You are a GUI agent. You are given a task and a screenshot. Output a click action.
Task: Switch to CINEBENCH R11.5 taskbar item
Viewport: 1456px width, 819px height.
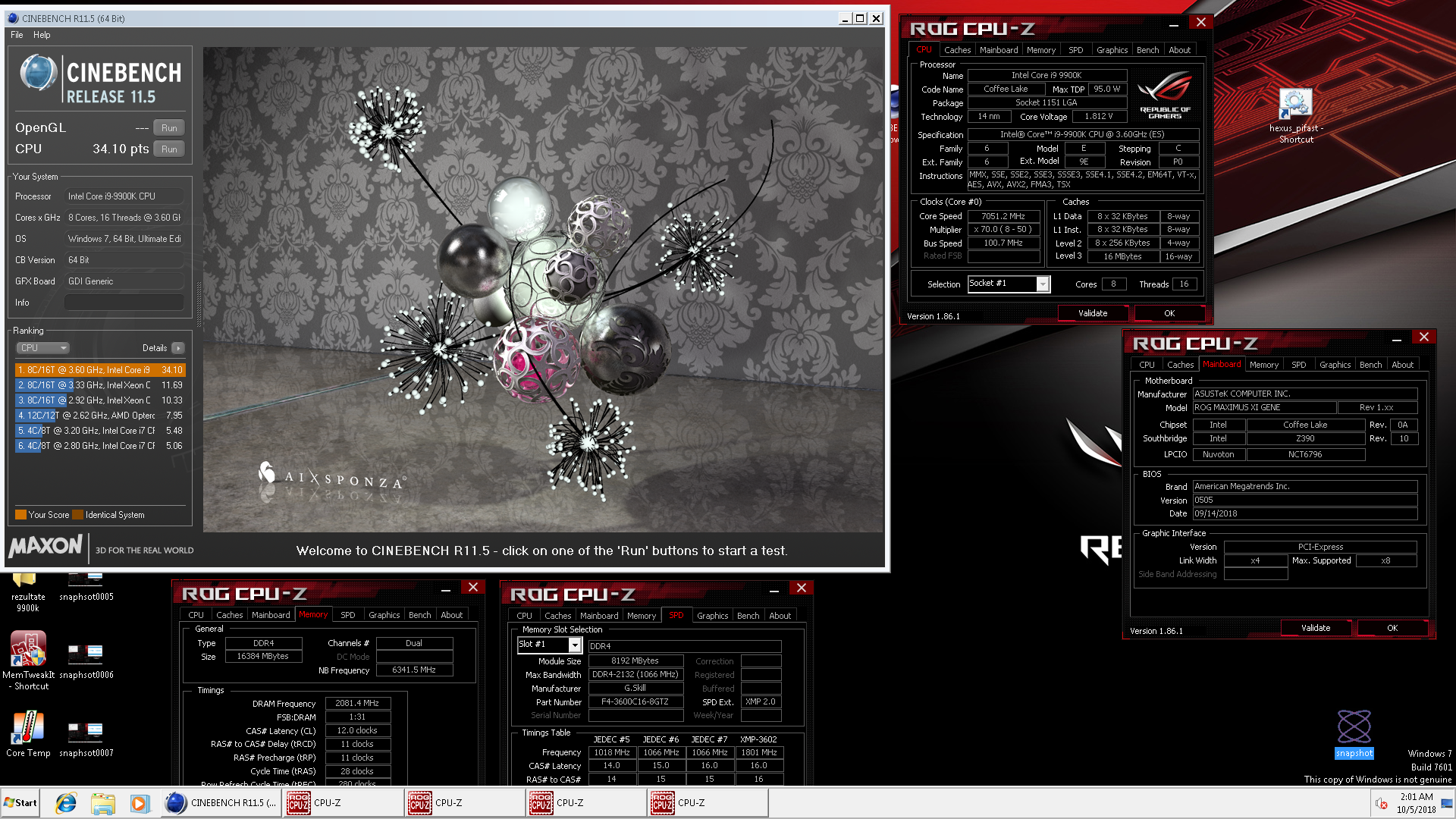pyautogui.click(x=221, y=803)
